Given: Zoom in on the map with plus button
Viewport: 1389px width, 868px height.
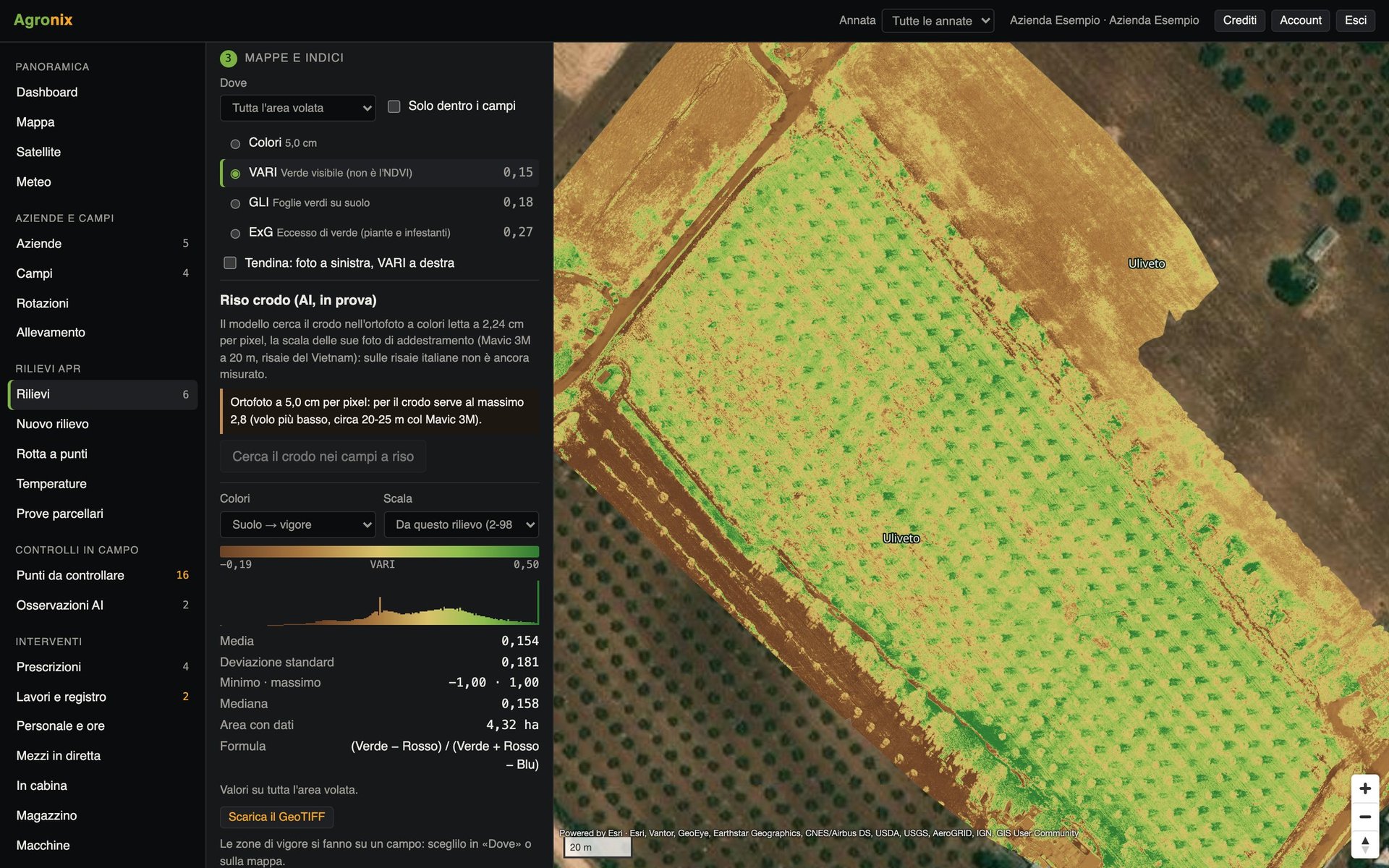Looking at the screenshot, I should (1365, 788).
